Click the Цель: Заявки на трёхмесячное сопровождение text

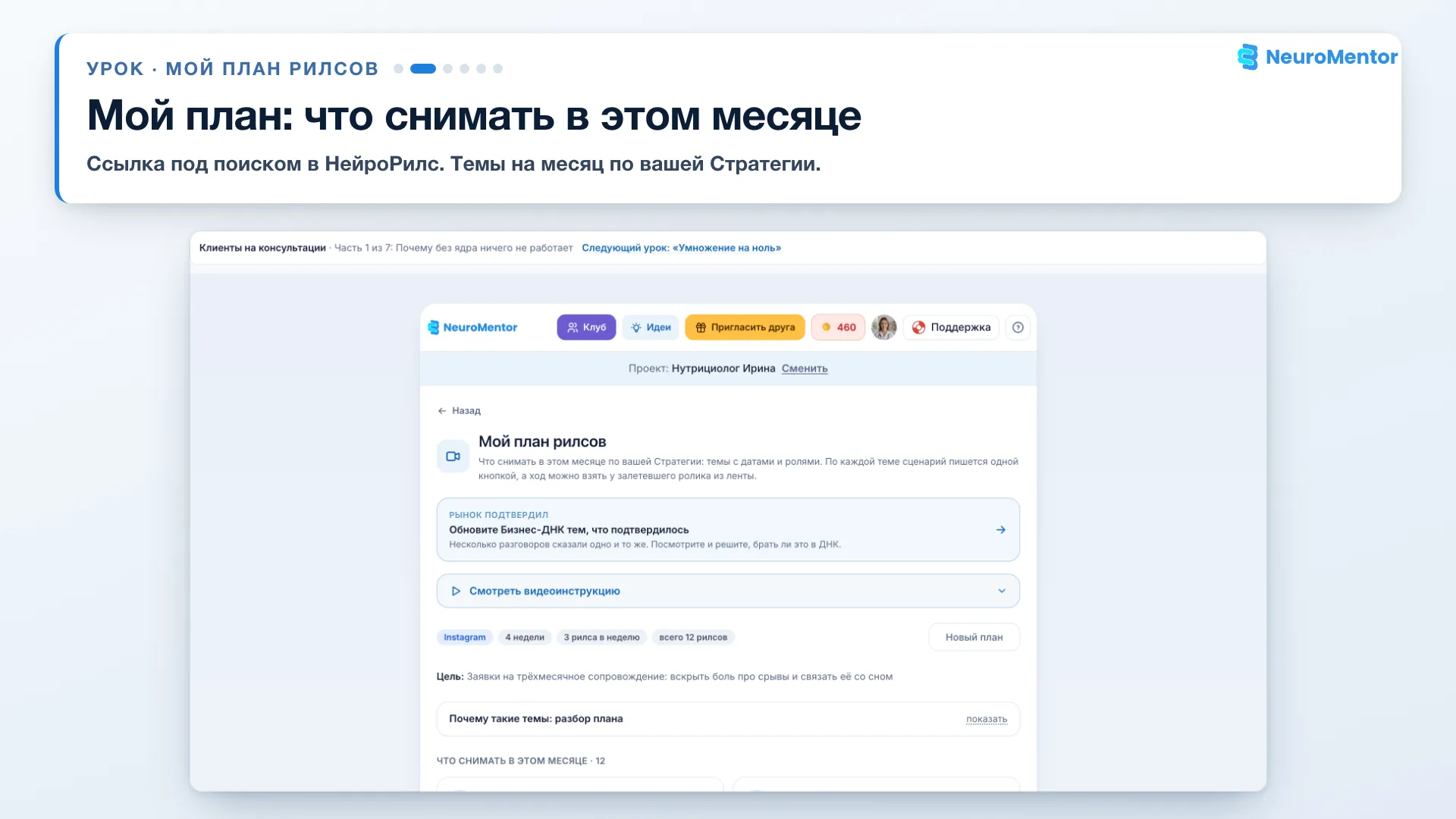tap(664, 677)
